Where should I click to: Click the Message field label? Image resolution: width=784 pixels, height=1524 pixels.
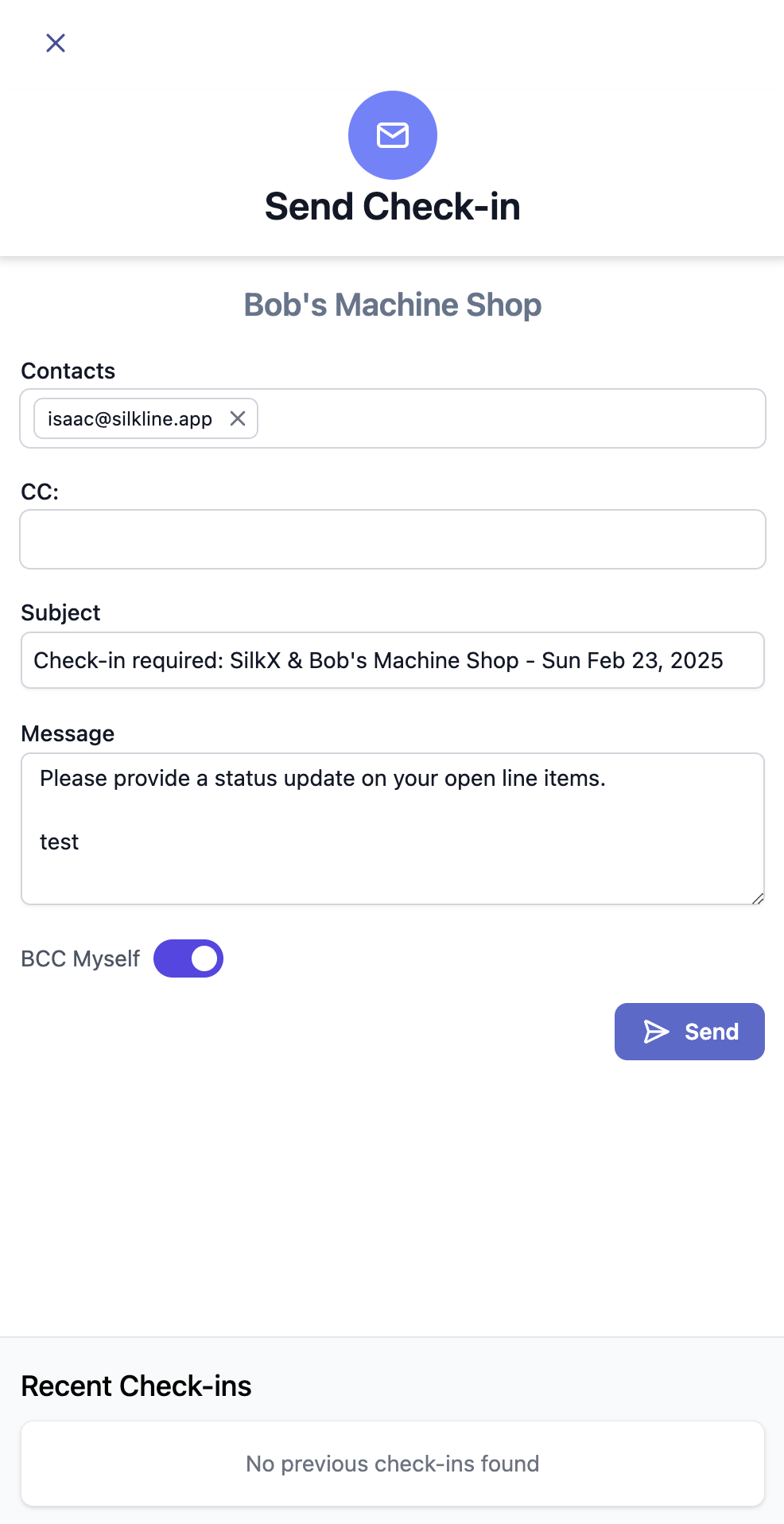click(x=68, y=733)
